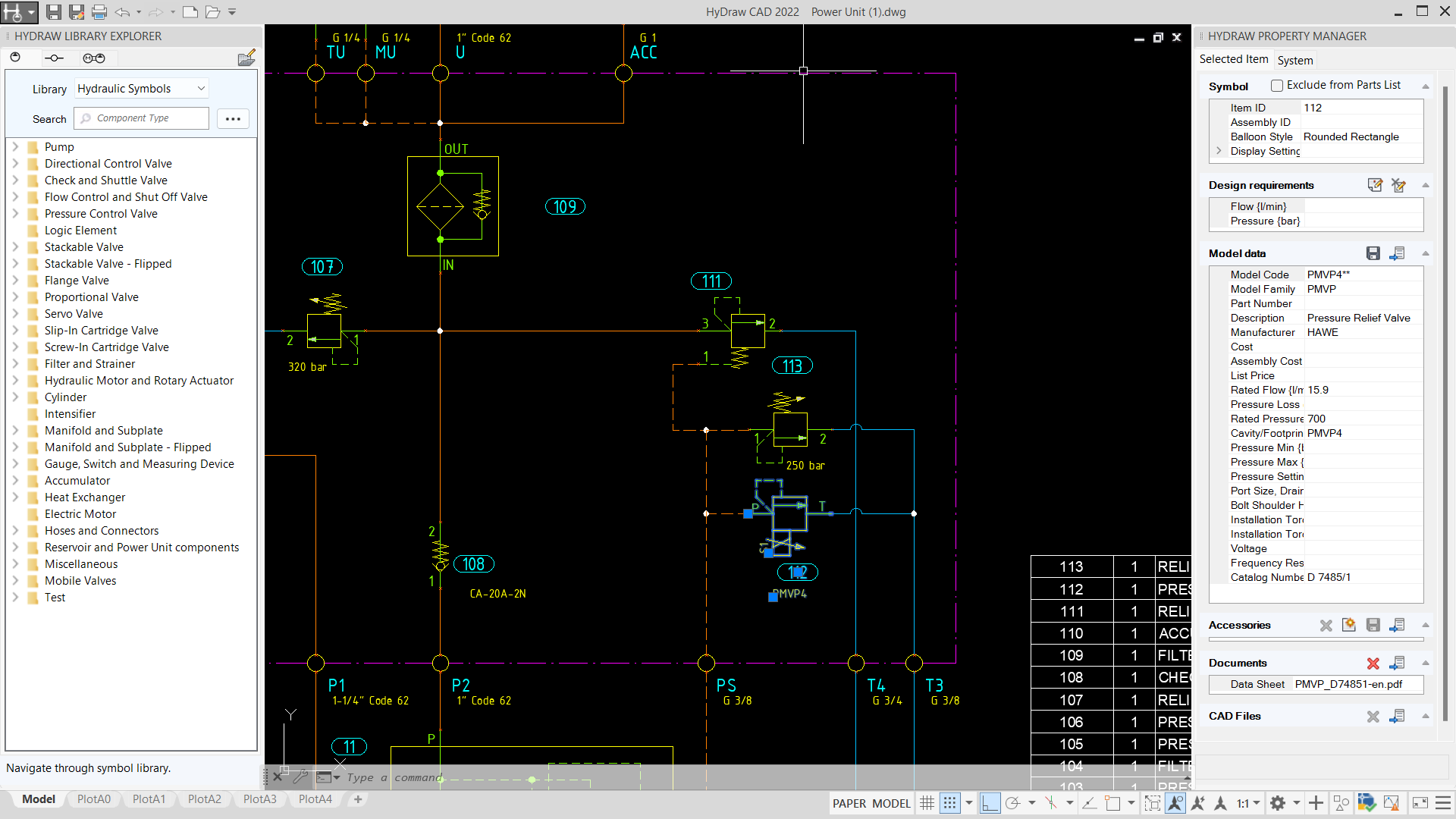Click the edit Design requirements icon
Image resolution: width=1456 pixels, height=819 pixels.
[1376, 185]
